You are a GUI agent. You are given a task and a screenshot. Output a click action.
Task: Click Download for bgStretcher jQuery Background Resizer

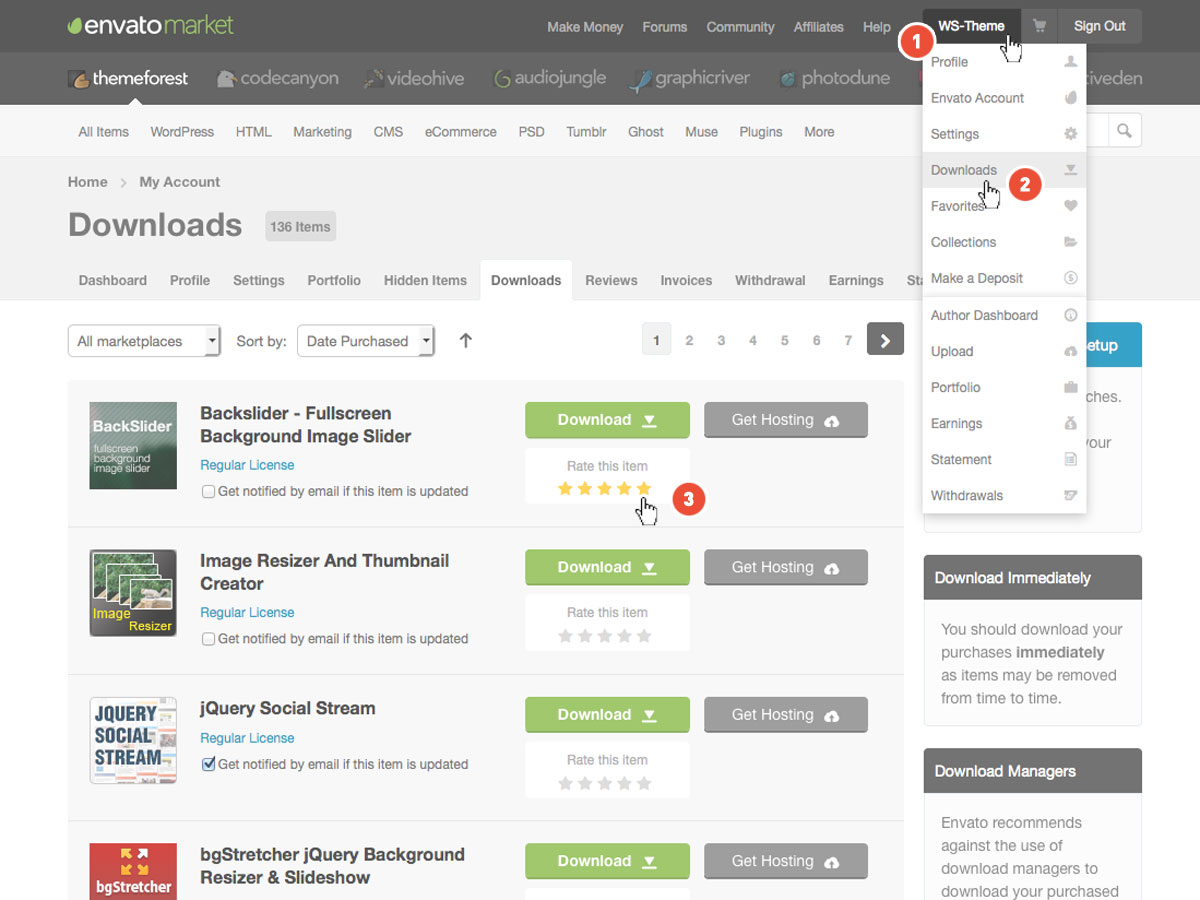[607, 861]
